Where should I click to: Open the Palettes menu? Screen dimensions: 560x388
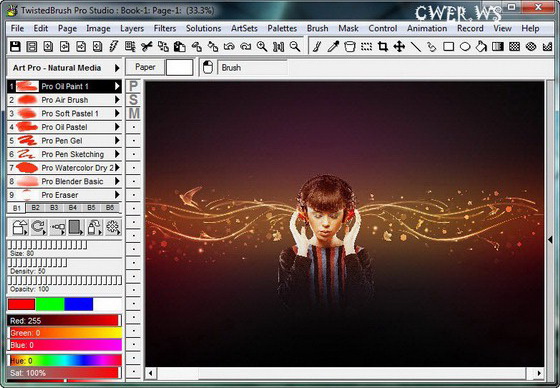(x=282, y=28)
